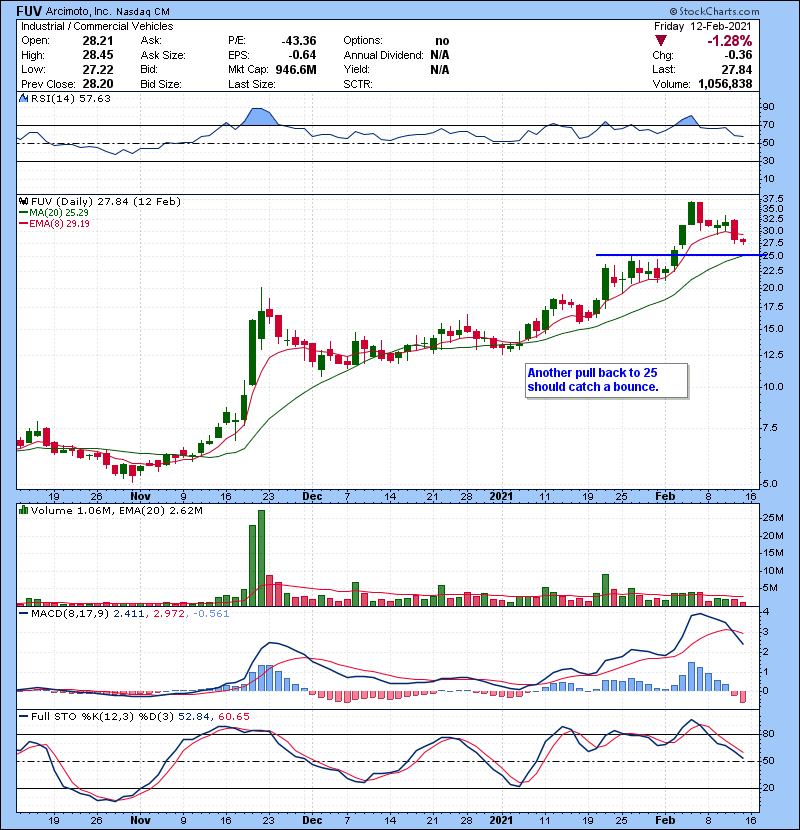Select the EPS value -0.64
The height and width of the screenshot is (830, 800).
coord(302,55)
